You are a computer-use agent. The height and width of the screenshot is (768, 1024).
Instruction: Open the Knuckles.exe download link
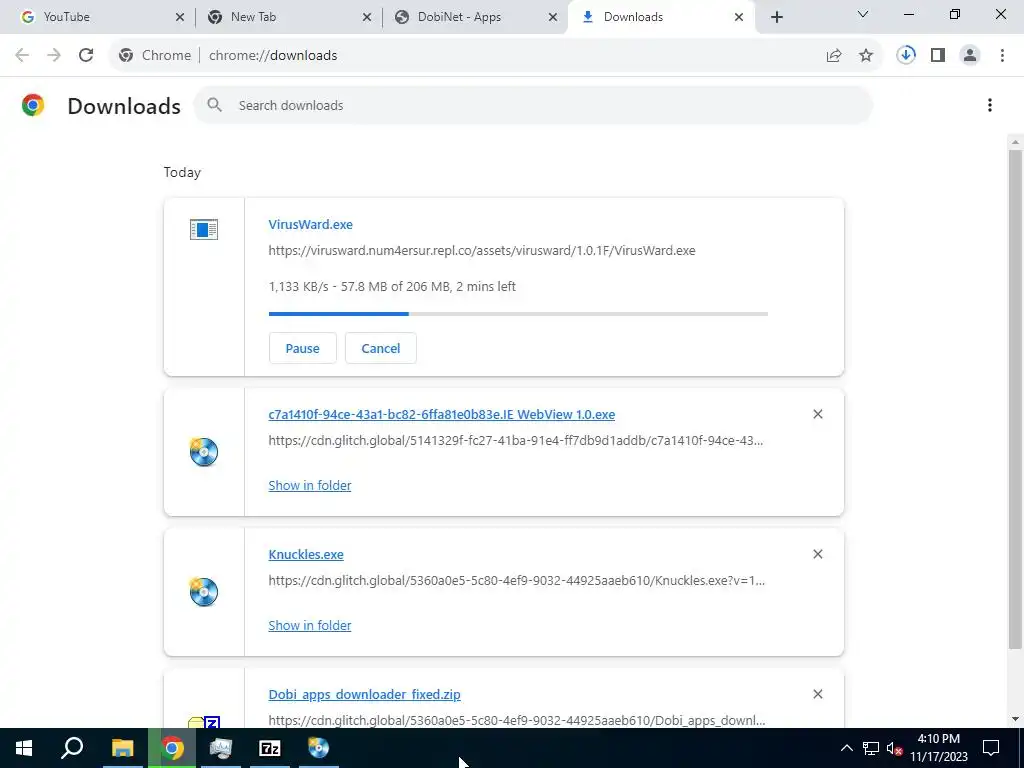(x=306, y=554)
